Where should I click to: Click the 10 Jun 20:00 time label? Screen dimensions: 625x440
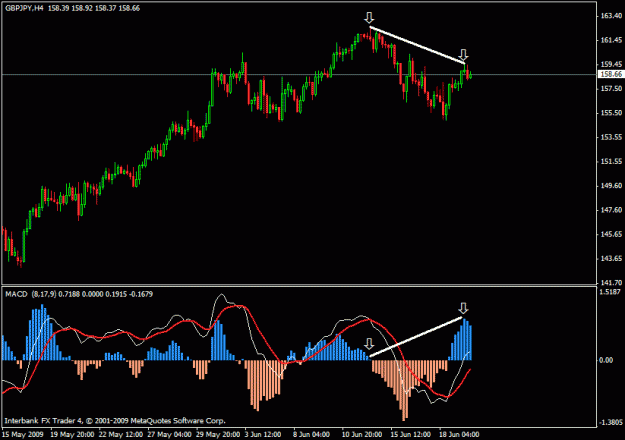pyautogui.click(x=362, y=434)
